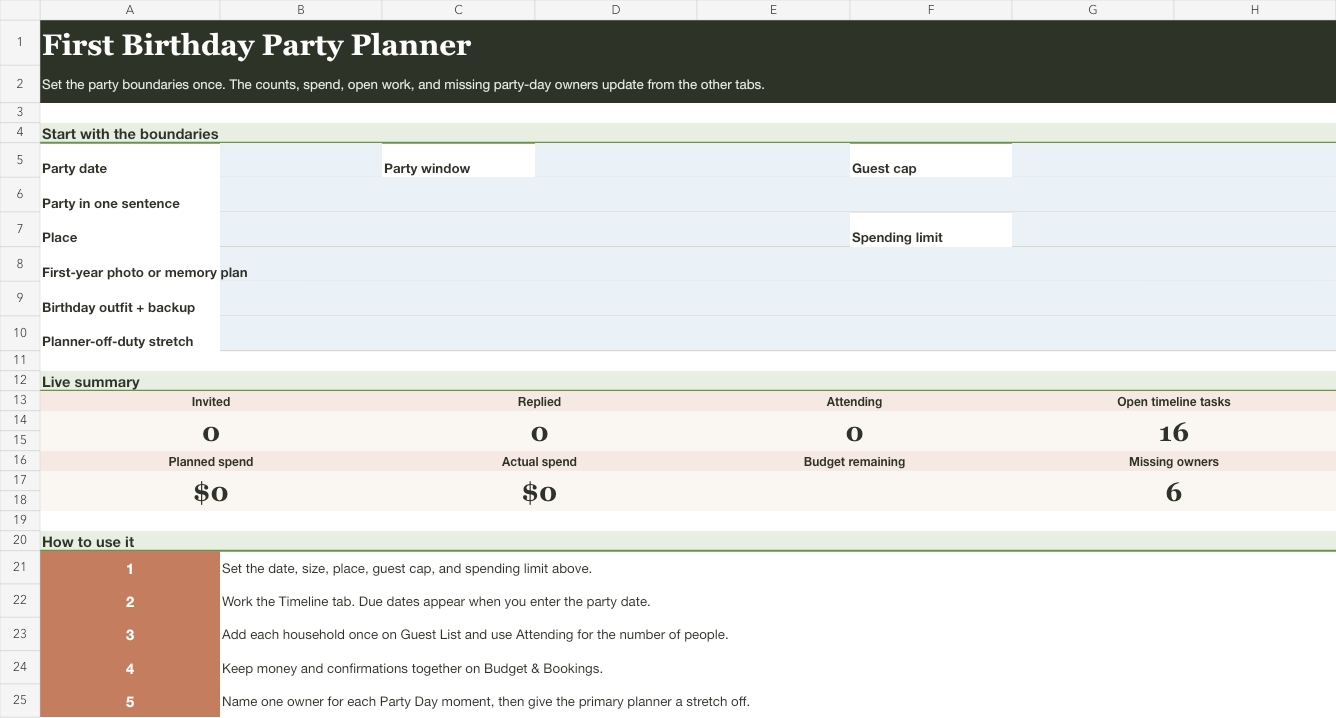
Task: Select column G header
Action: (1093, 10)
